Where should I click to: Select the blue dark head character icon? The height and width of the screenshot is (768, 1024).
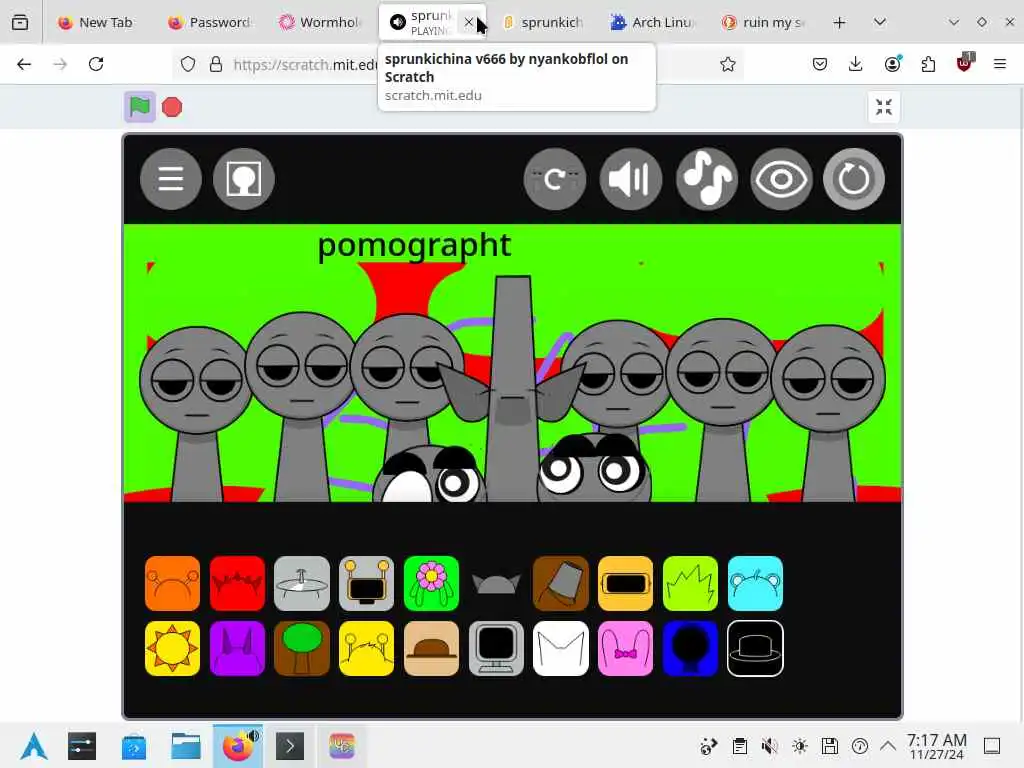click(690, 648)
